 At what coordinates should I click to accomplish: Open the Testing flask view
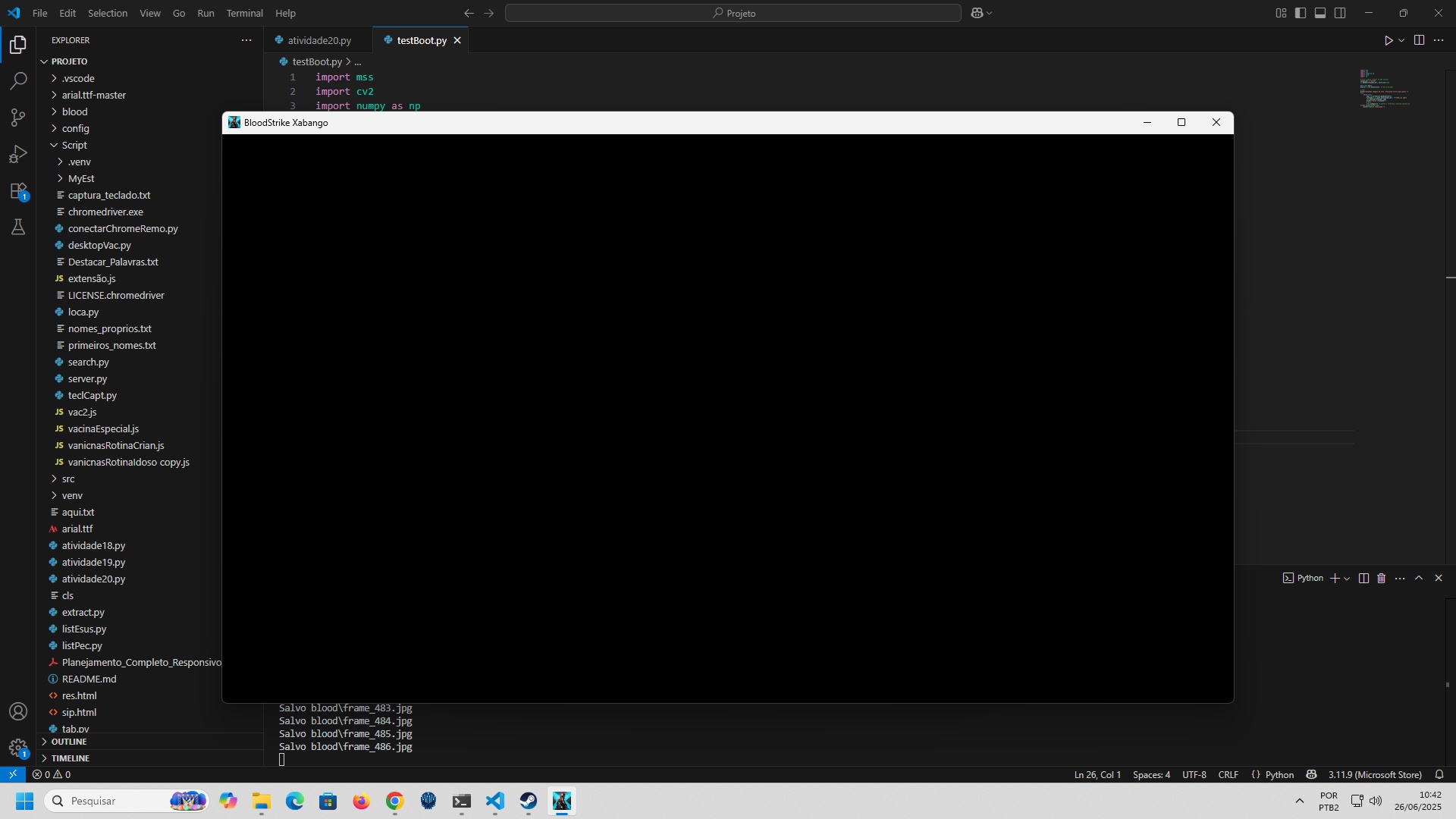click(x=18, y=227)
